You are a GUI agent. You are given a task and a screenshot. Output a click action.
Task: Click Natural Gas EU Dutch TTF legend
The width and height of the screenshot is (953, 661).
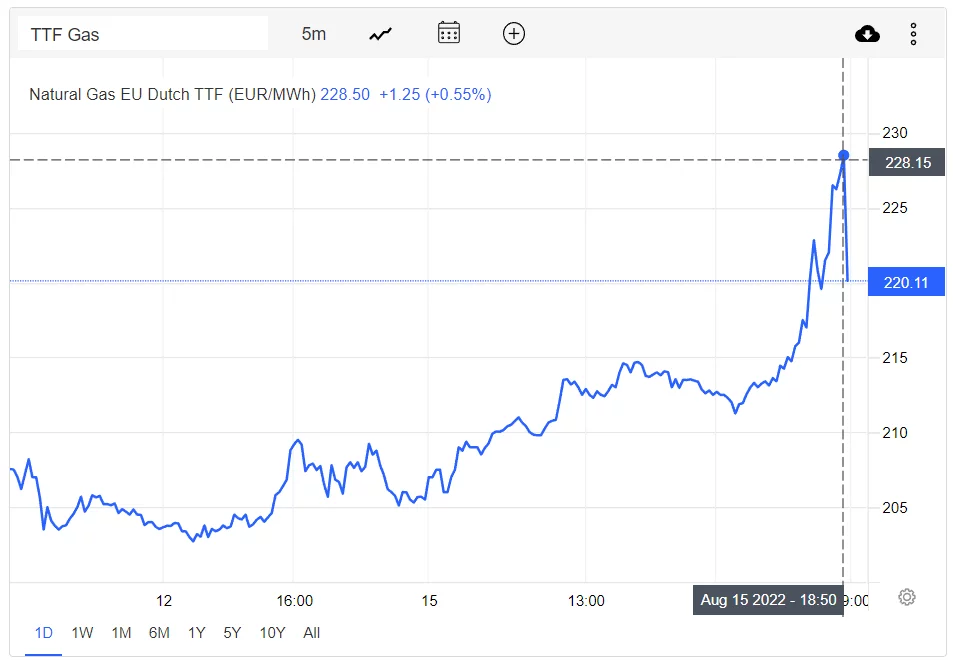(172, 95)
